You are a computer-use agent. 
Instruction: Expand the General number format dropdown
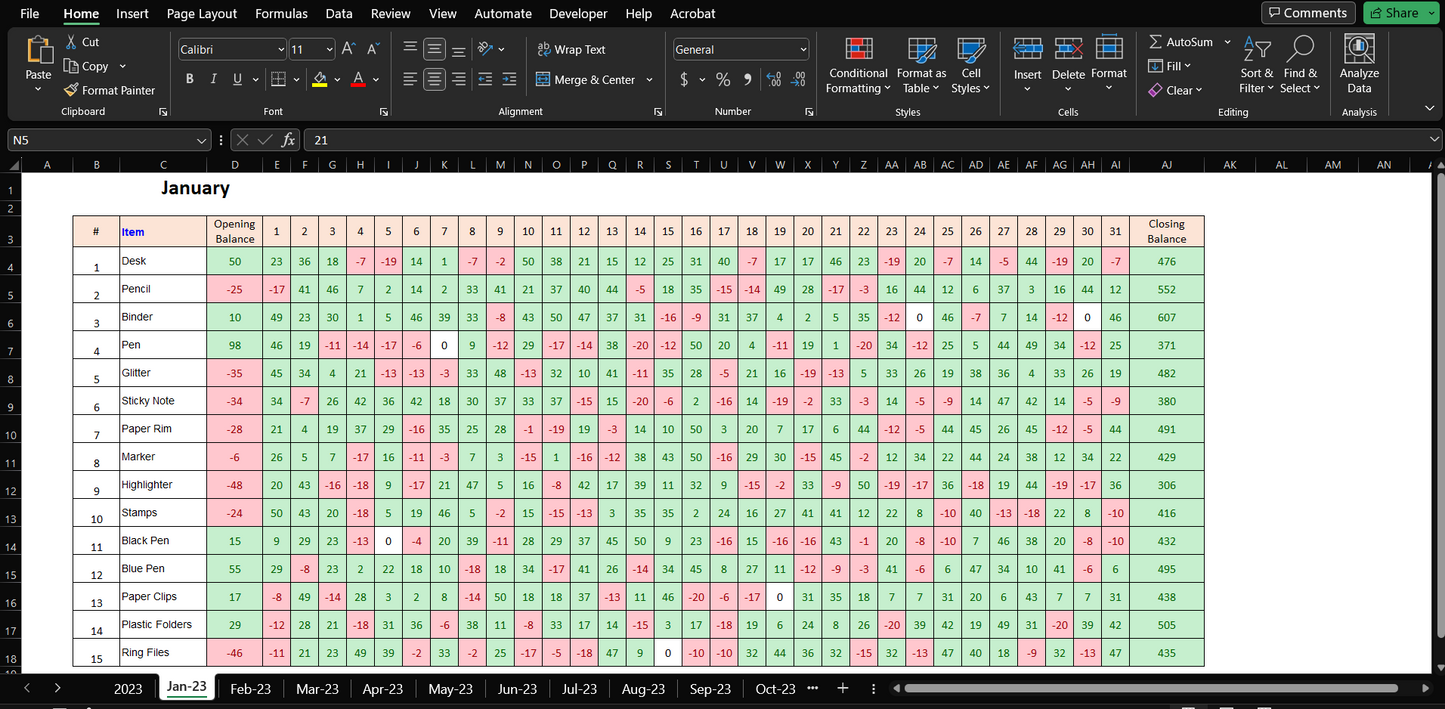point(803,49)
